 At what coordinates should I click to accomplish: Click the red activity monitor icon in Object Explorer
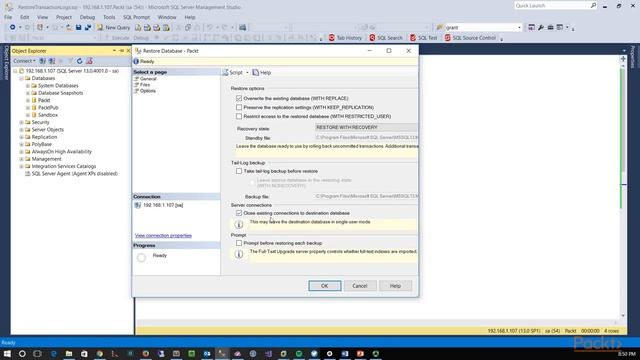[x=89, y=61]
